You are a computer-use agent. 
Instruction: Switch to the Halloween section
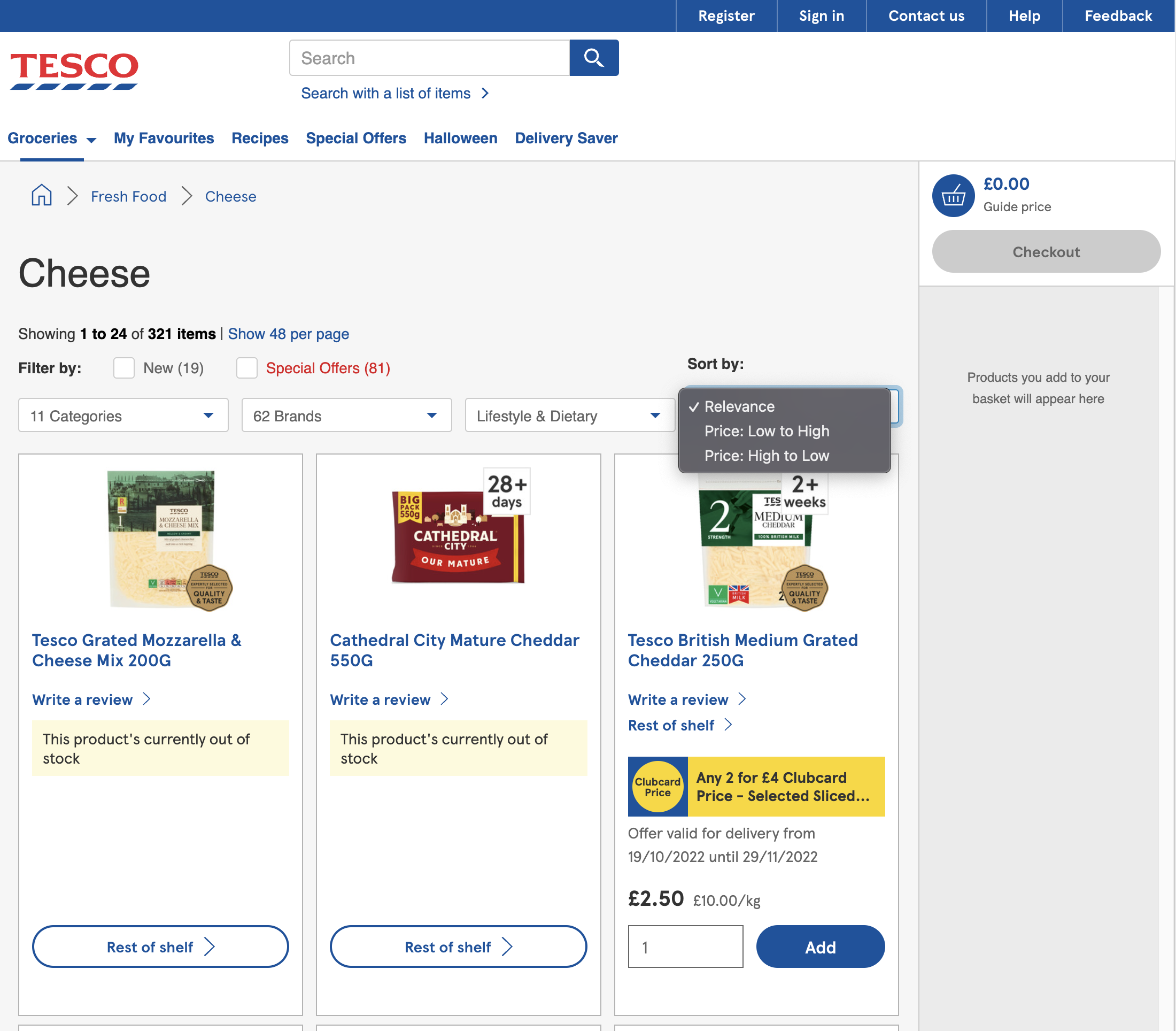point(460,138)
